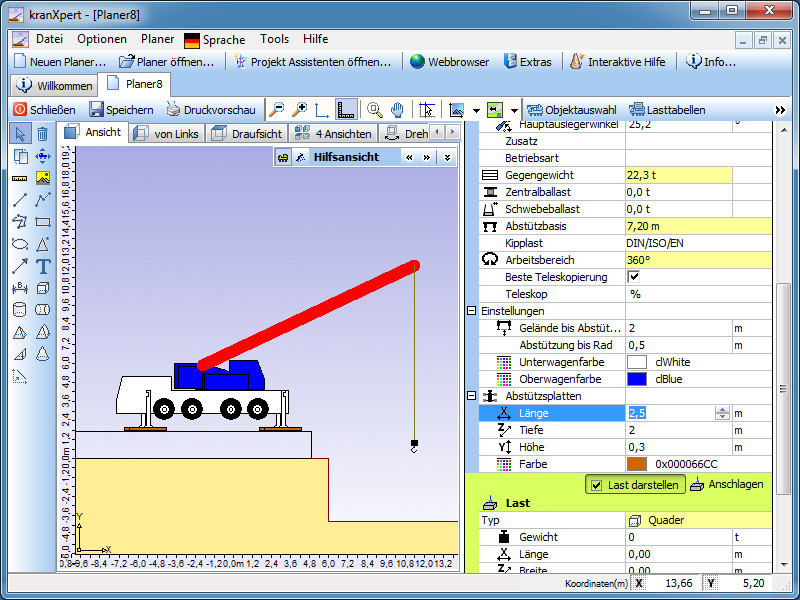Click the insert image tool icon
The image size is (800, 600).
coord(43,178)
